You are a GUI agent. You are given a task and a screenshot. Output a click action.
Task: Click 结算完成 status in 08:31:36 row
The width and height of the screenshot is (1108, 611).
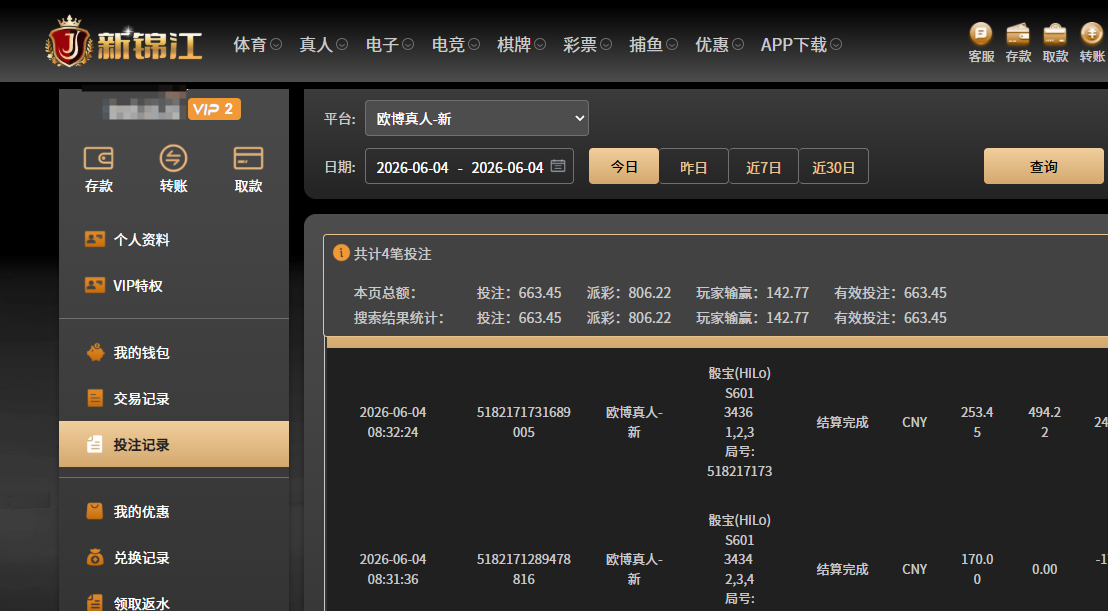[842, 569]
